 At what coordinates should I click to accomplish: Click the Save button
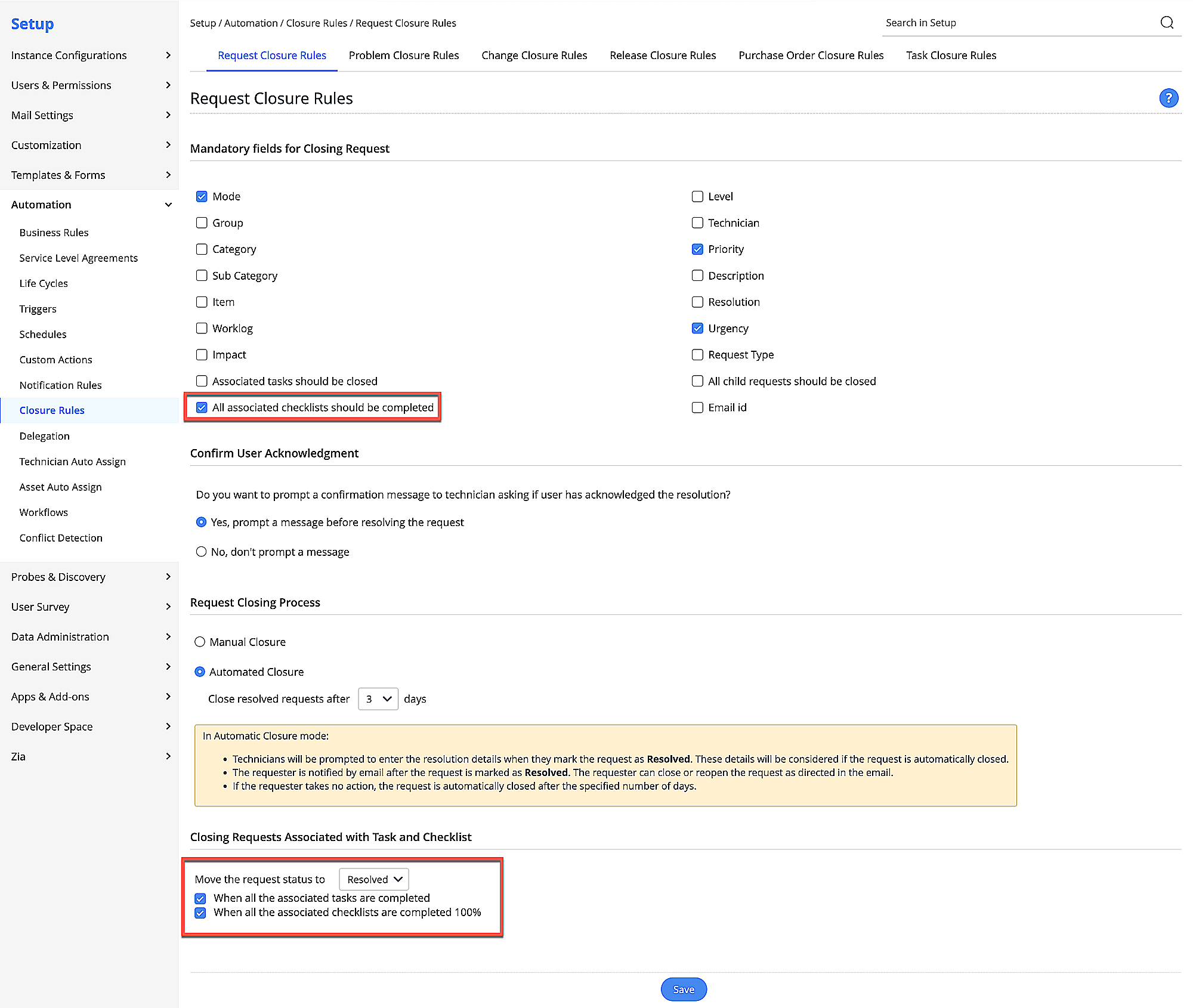coord(684,989)
